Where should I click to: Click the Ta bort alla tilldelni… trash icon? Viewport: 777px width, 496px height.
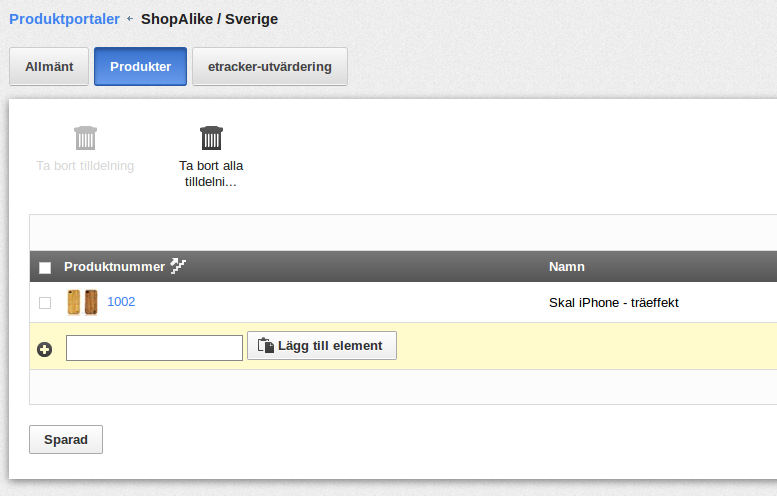[x=211, y=138]
